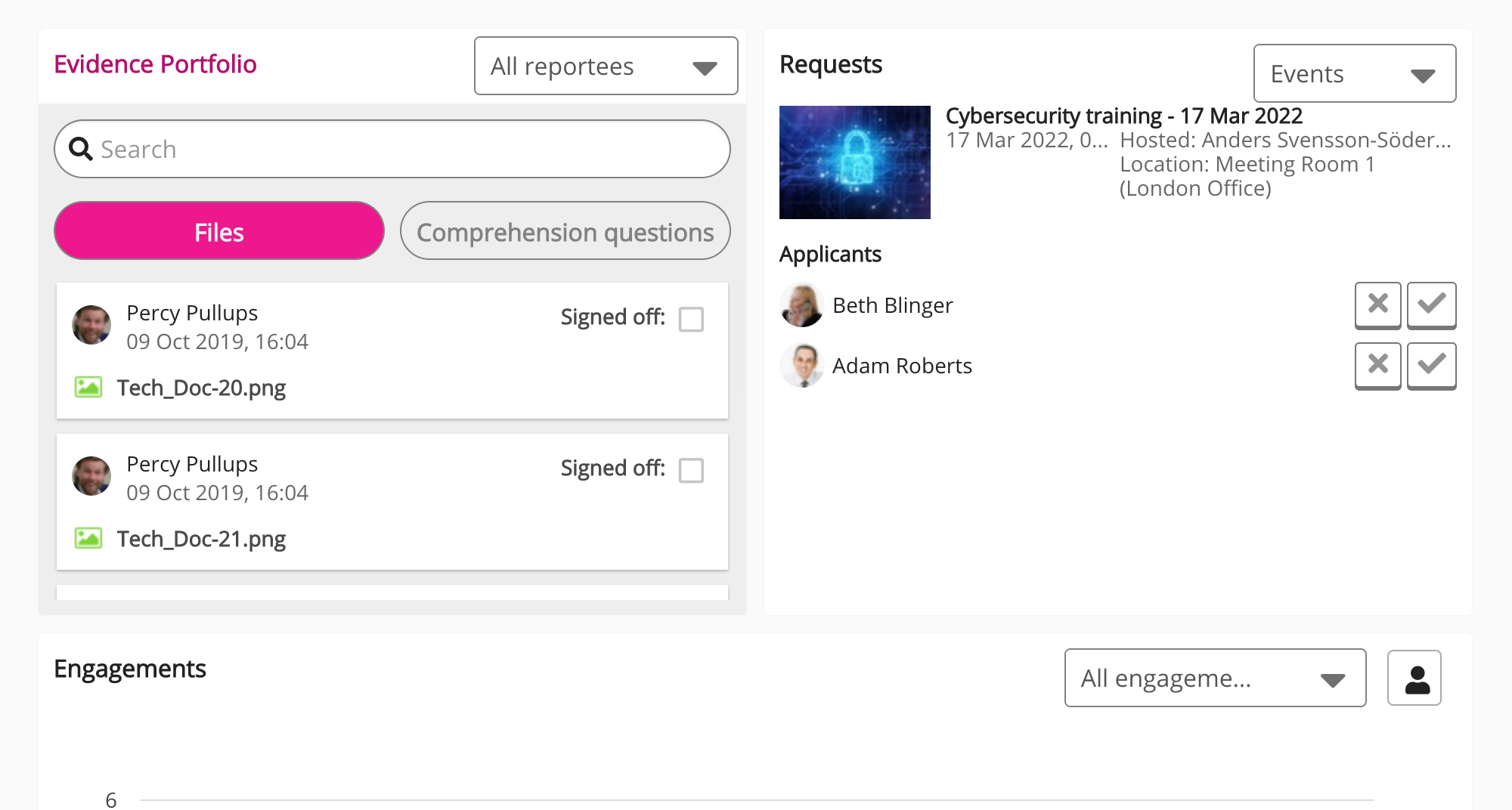
Task: Approve Beth Blinger with the checkmark icon
Action: pos(1431,305)
